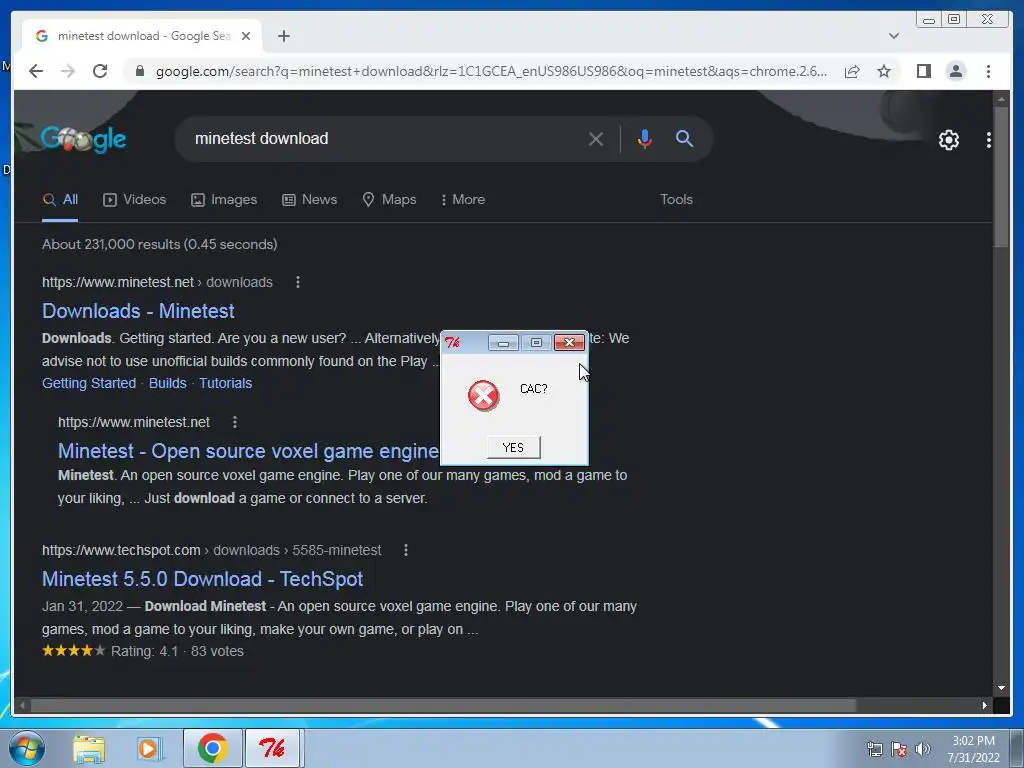Open the Windows Start menu
This screenshot has width=1024, height=768.
pyautogui.click(x=26, y=748)
